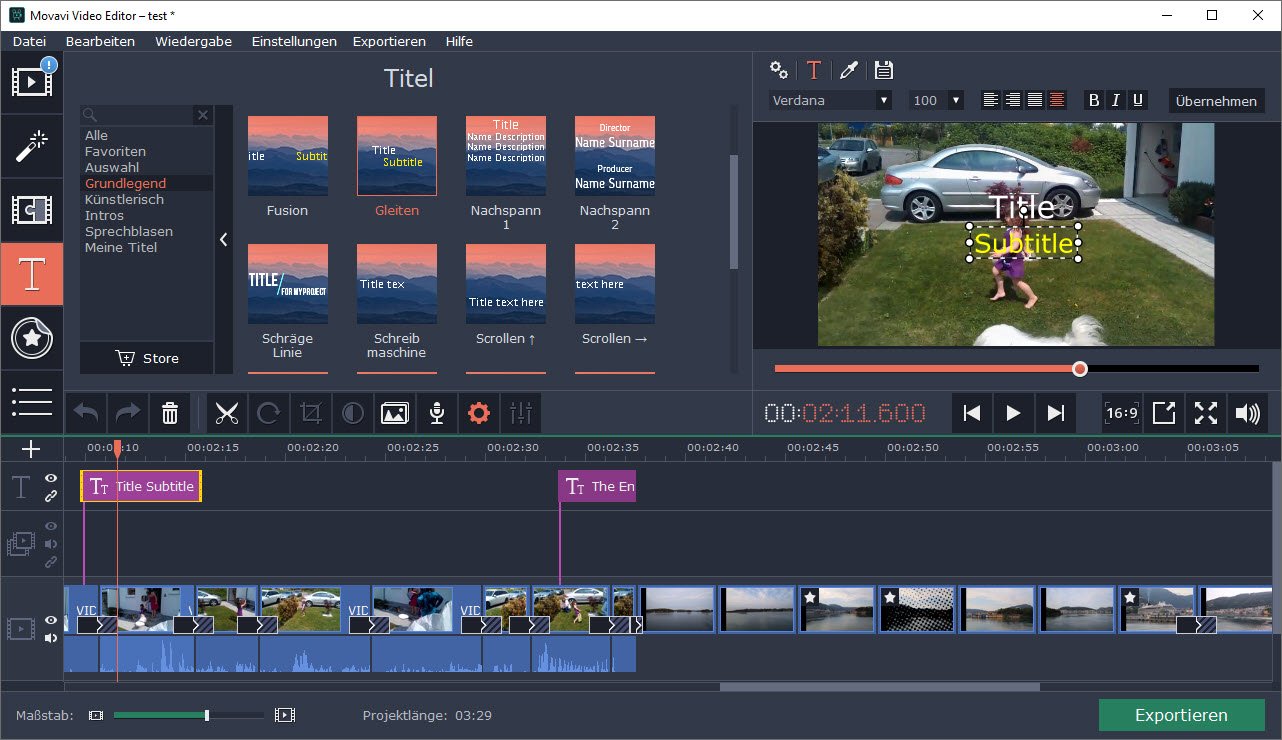Screen dimensions: 1282x740
Task: Click the trash delete icon
Action: pyautogui.click(x=170, y=412)
